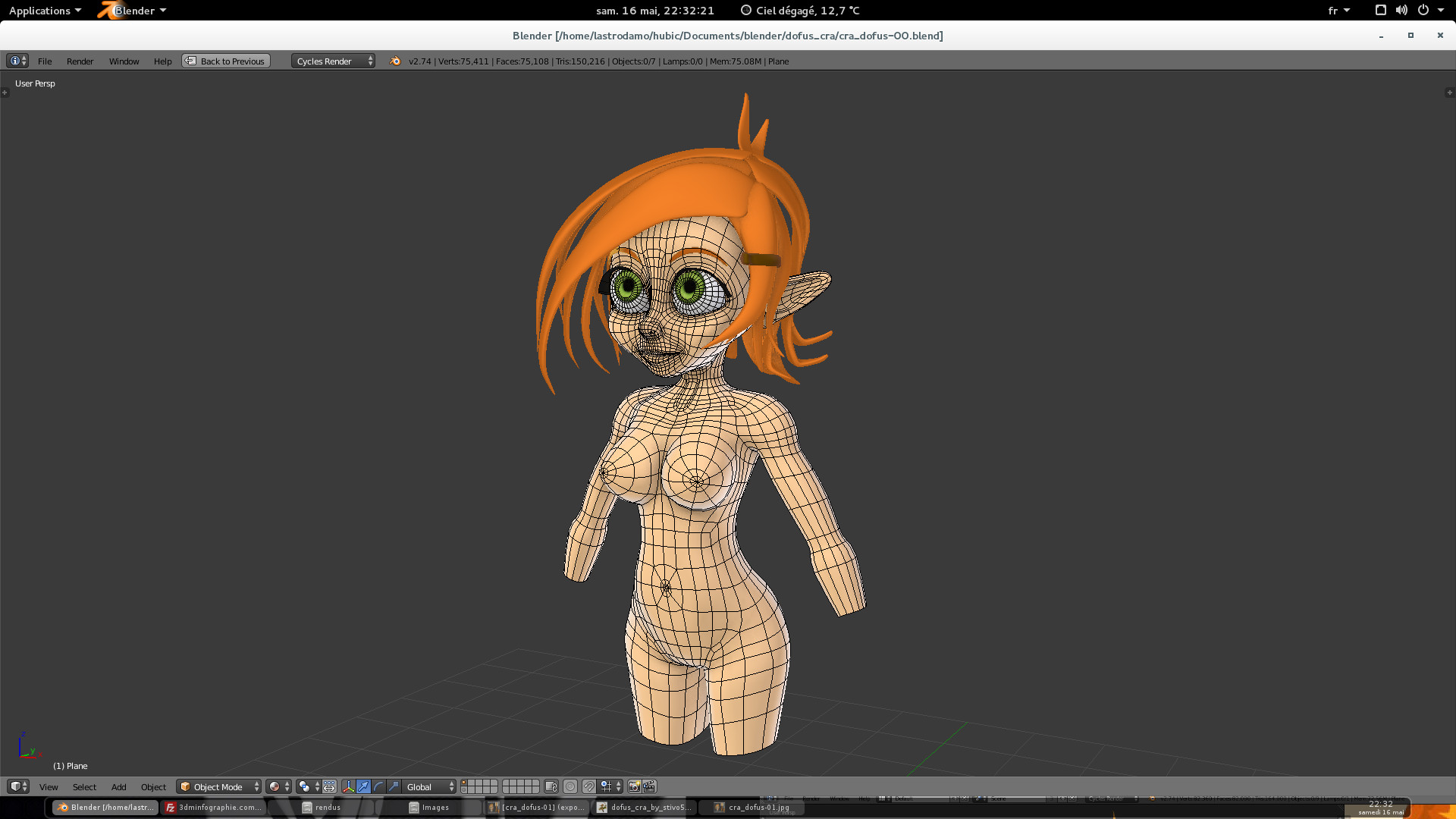Open the Add menu in viewport header
The width and height of the screenshot is (1456, 819).
[x=118, y=787]
